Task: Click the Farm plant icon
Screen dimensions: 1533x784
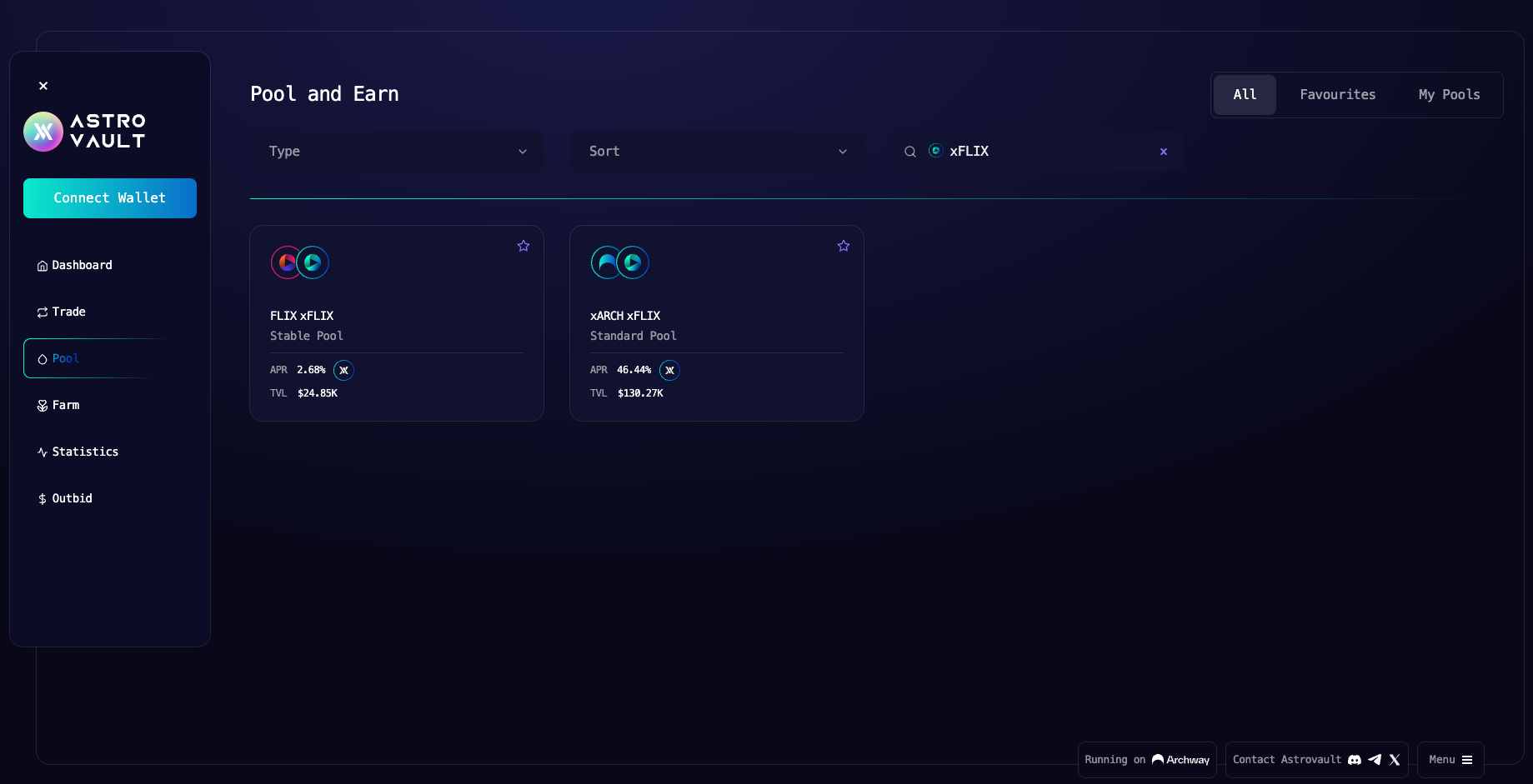Action: 43,406
